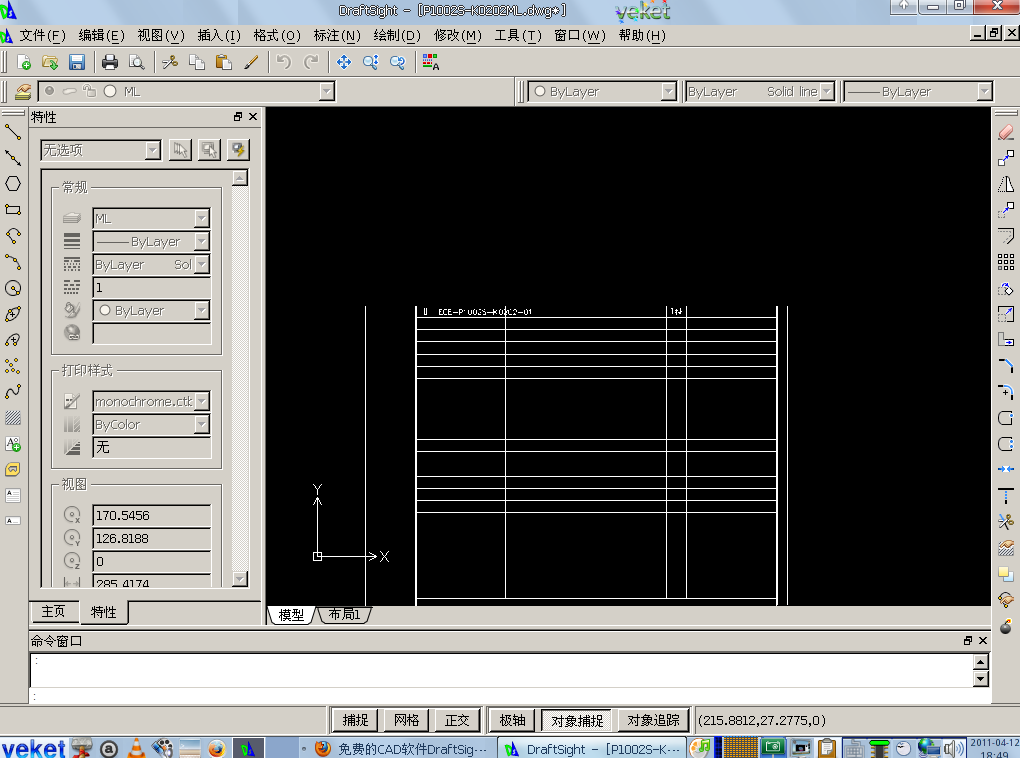Click the DraftSight taskbar window button
The image size is (1020, 758).
(x=592, y=749)
